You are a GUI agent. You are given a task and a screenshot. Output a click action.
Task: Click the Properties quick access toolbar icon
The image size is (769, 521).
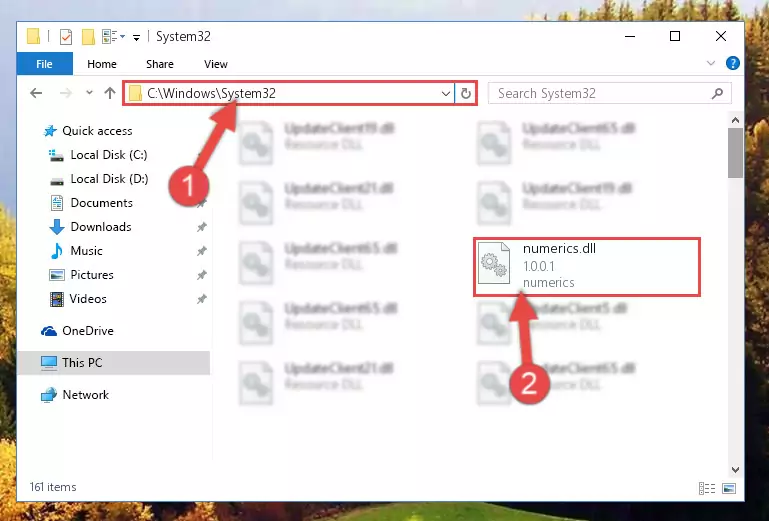pos(66,37)
